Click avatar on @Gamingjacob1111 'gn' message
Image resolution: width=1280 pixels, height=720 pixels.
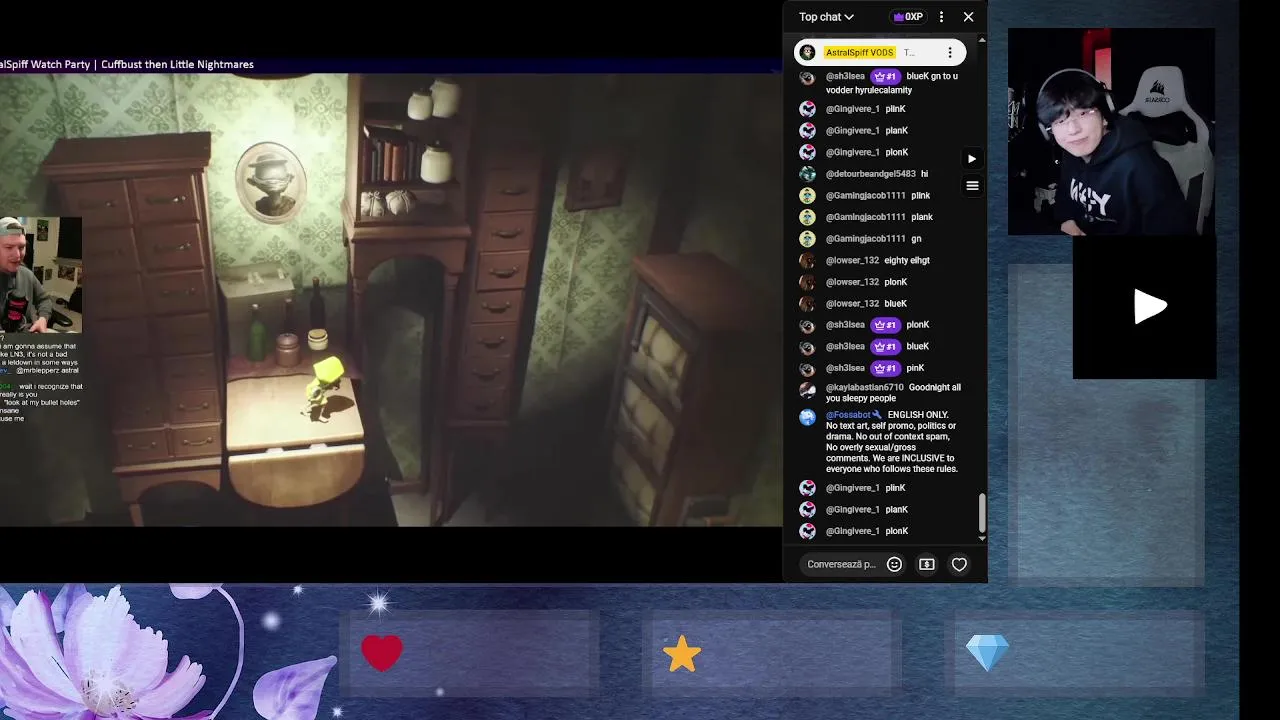(x=807, y=239)
